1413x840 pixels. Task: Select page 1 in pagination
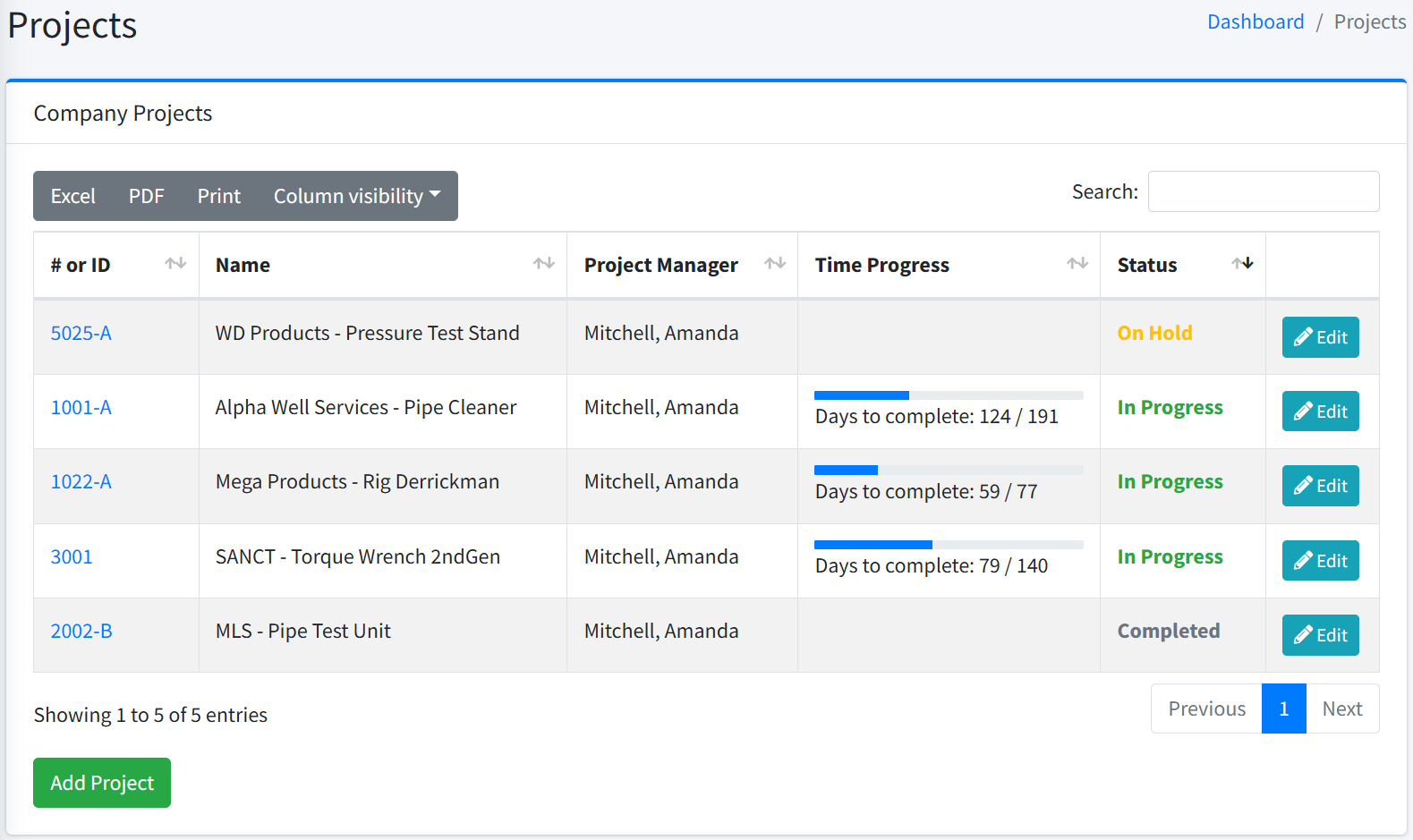(x=1283, y=708)
